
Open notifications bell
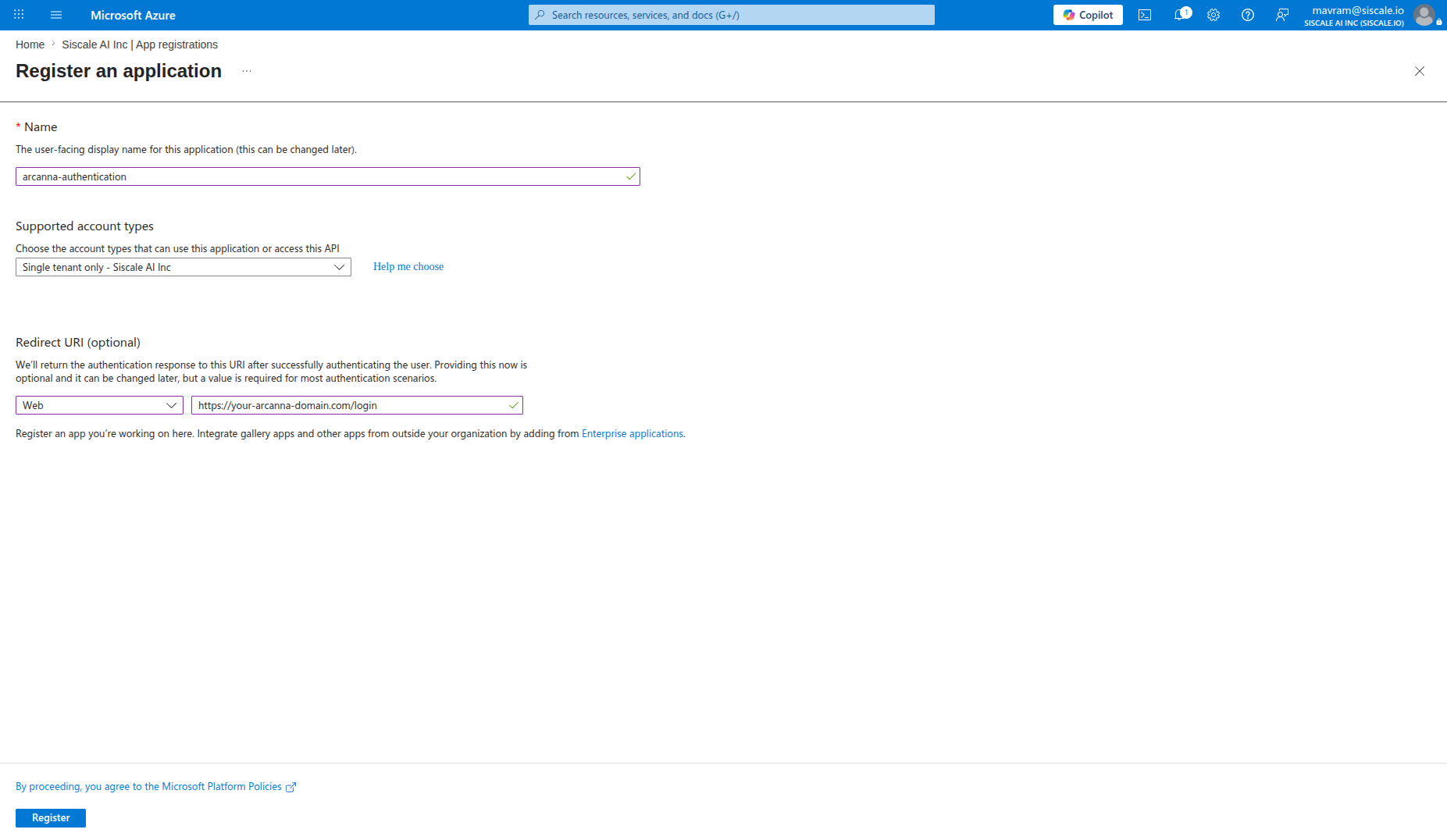click(1181, 15)
